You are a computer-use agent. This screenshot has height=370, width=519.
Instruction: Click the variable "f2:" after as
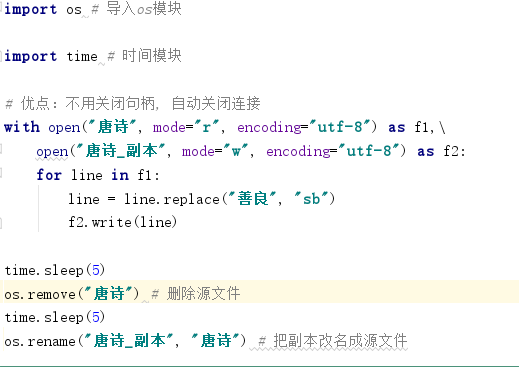(x=454, y=152)
